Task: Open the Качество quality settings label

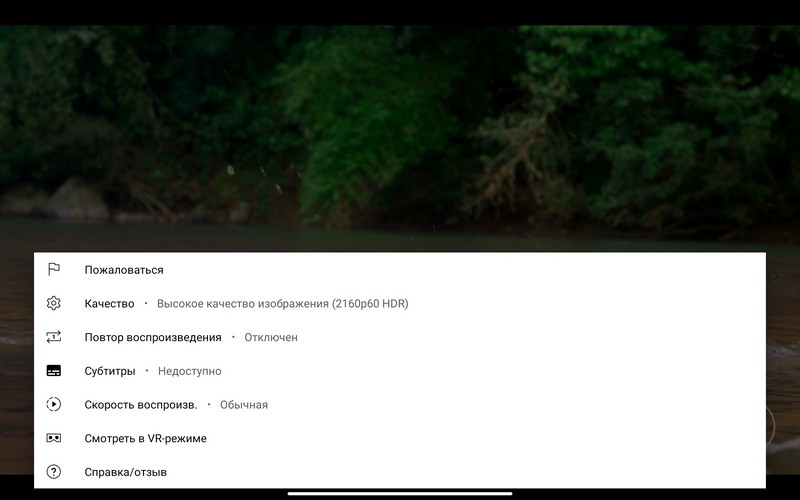Action: [109, 304]
